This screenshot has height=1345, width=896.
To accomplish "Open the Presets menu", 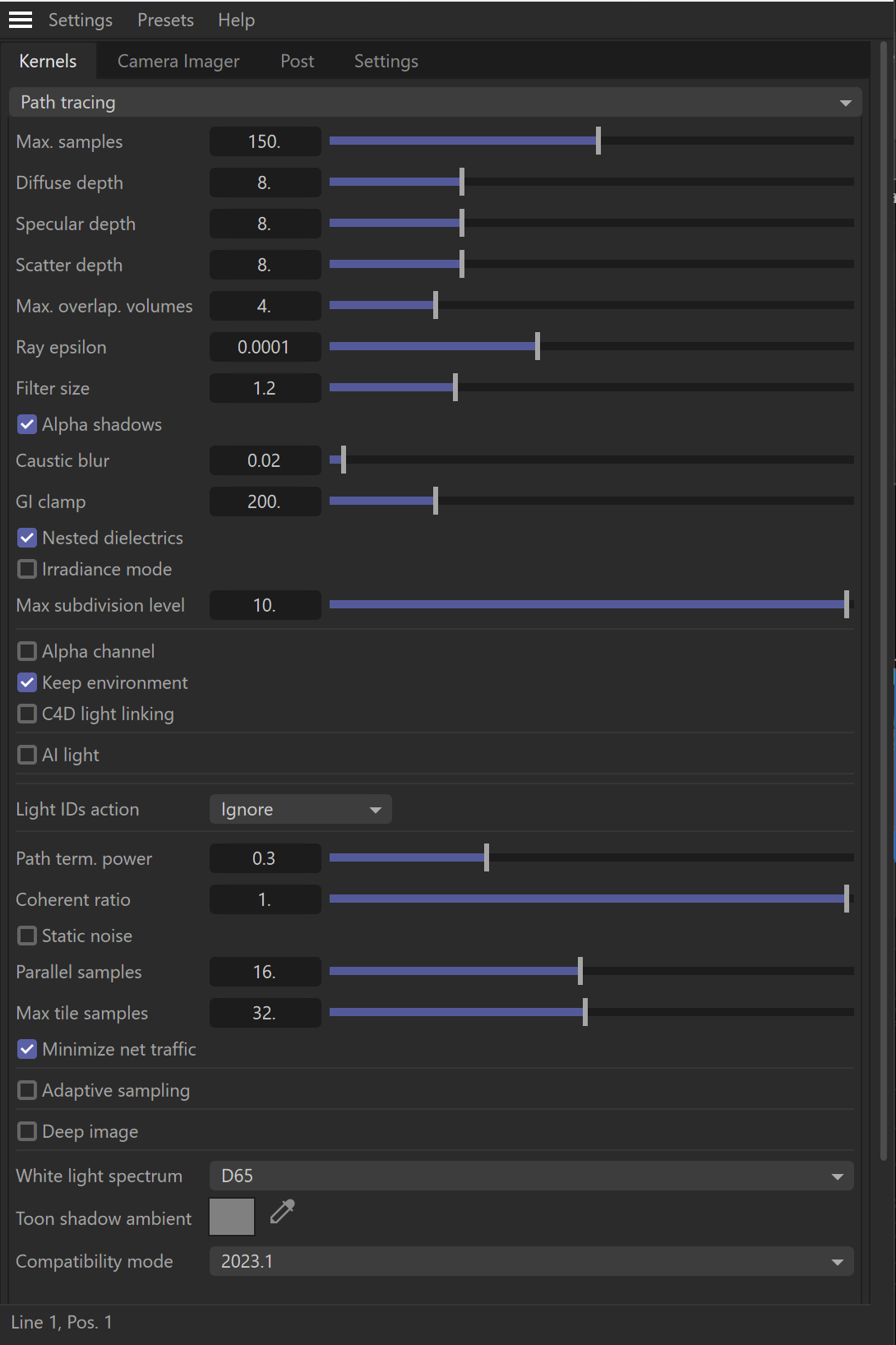I will pos(165,21).
